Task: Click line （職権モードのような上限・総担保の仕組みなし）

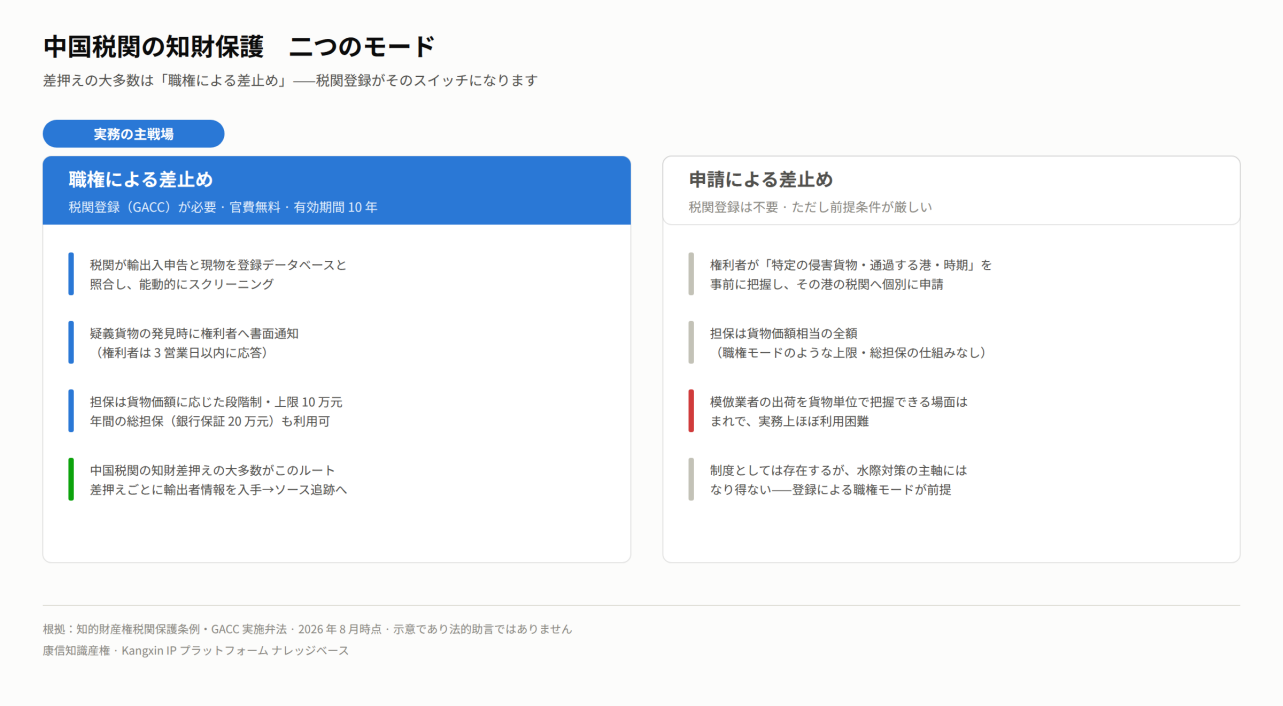Action: pyautogui.click(x=852, y=352)
